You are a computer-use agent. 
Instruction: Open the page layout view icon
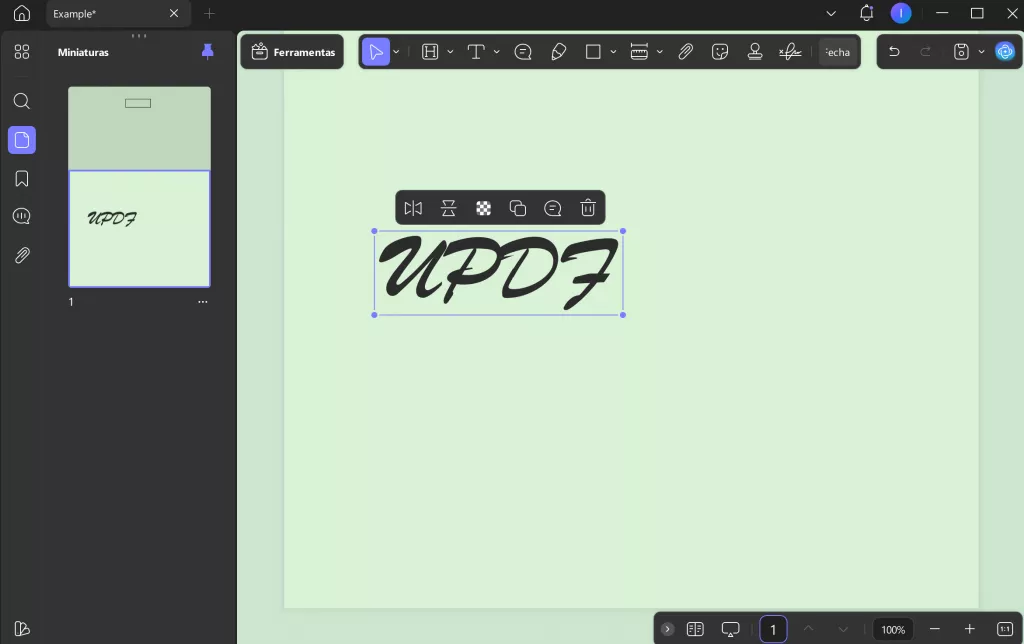click(x=695, y=629)
